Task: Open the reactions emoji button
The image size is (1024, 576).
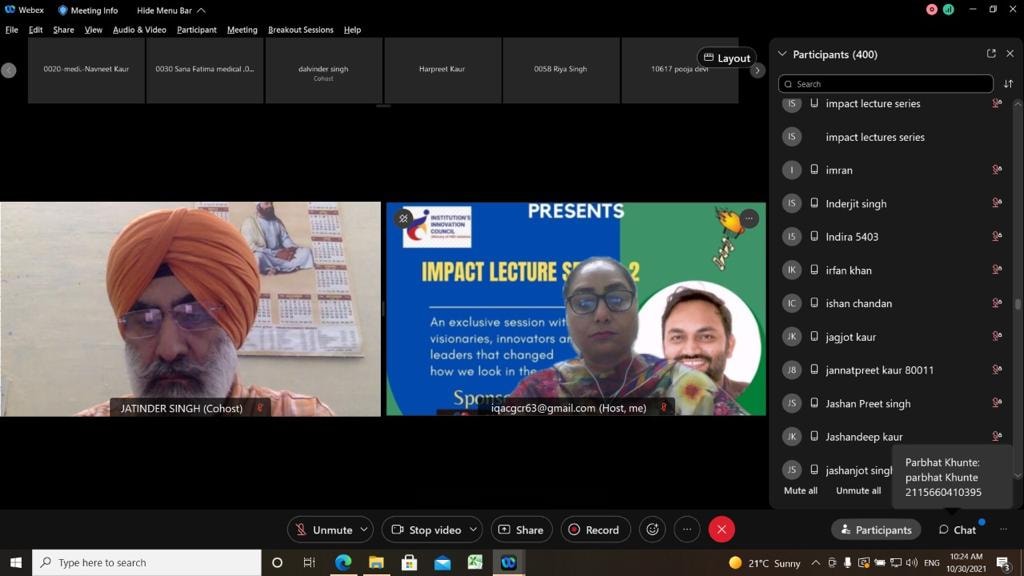Action: (652, 530)
